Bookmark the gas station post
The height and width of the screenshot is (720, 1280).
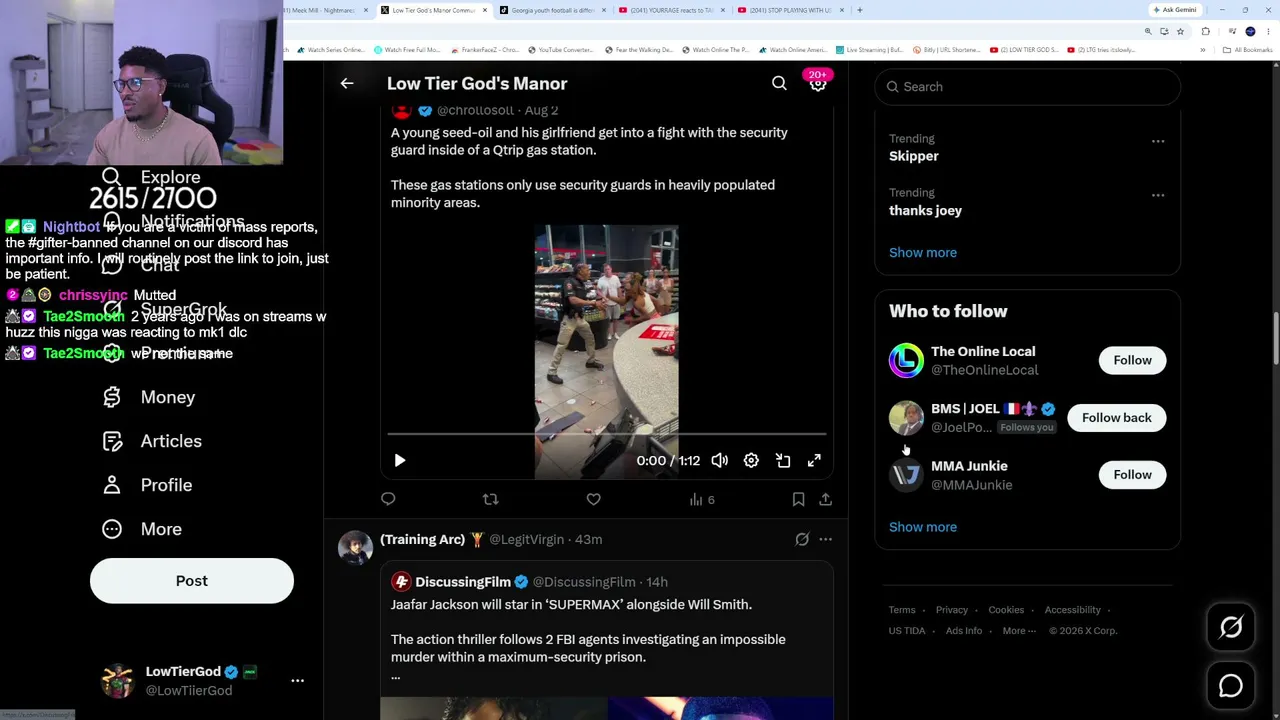[x=798, y=499]
